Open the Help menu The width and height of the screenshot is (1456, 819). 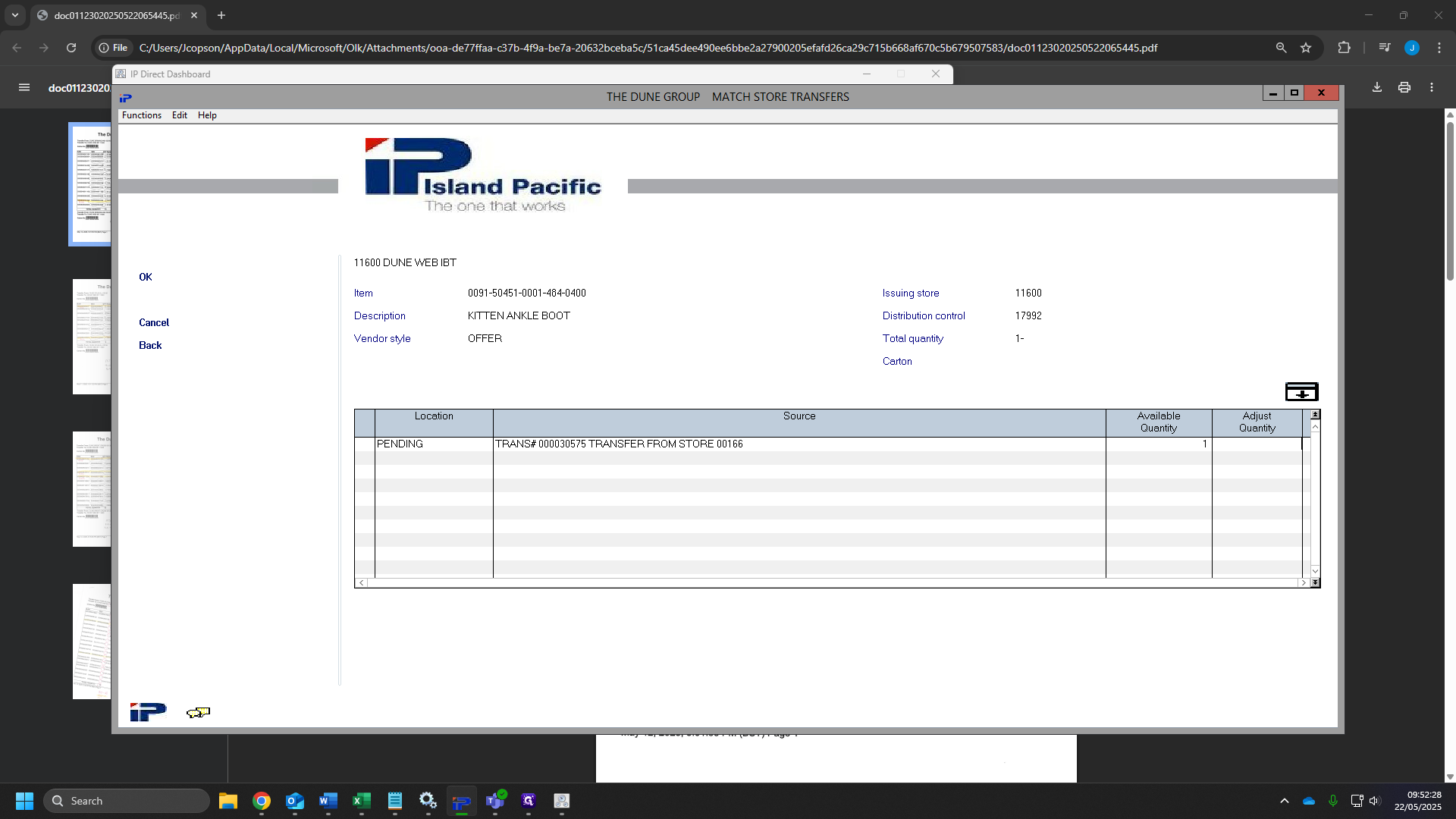[207, 115]
